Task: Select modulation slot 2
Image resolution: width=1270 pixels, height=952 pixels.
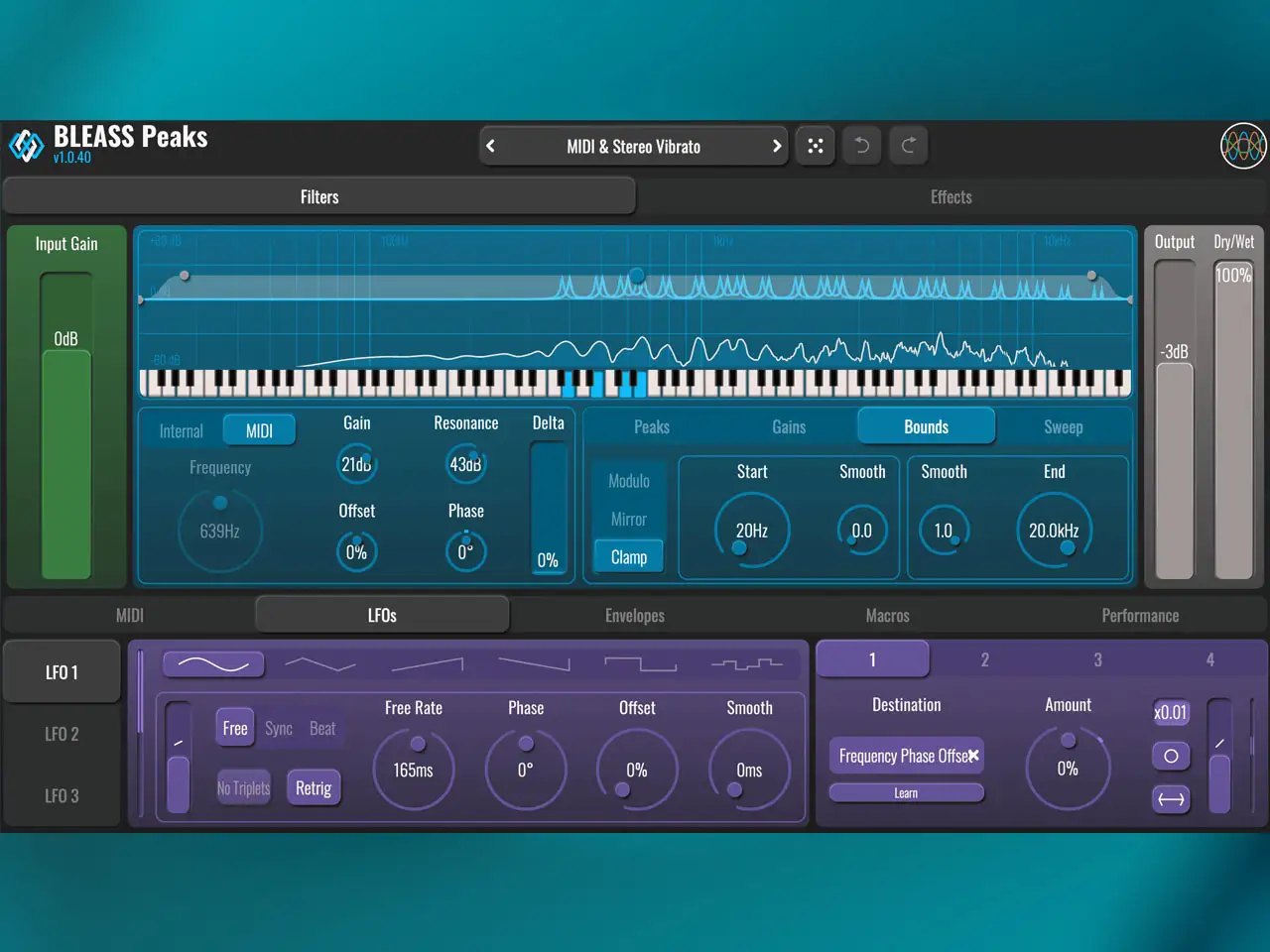Action: click(x=985, y=659)
